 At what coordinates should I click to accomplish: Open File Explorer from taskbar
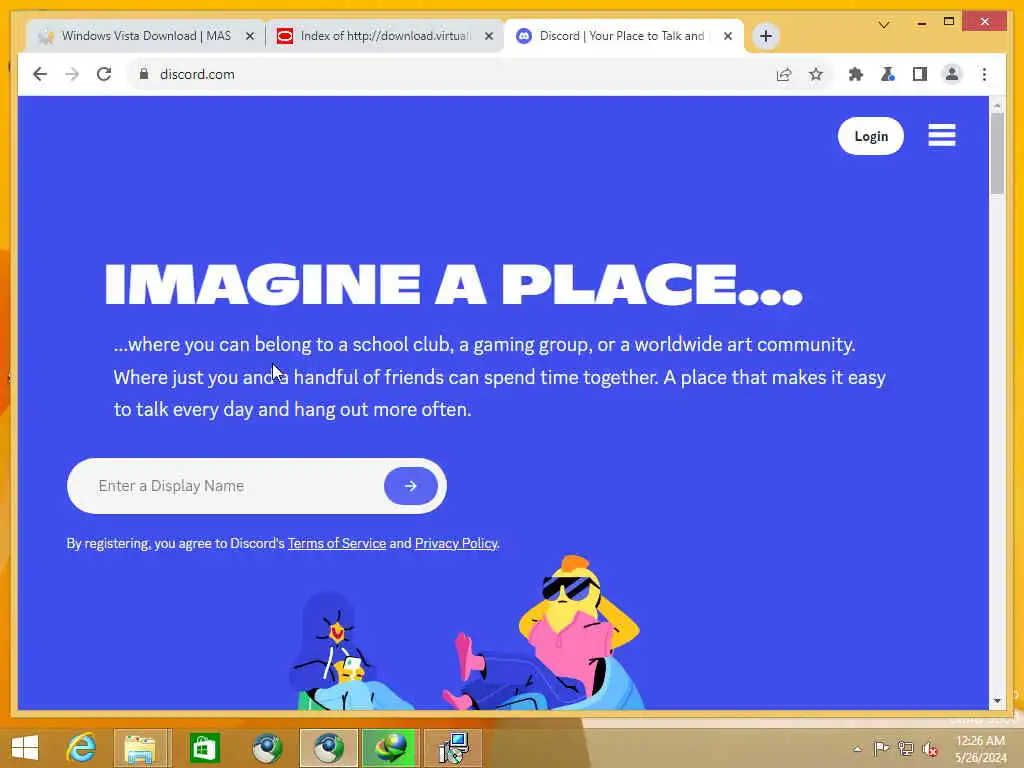click(x=142, y=748)
